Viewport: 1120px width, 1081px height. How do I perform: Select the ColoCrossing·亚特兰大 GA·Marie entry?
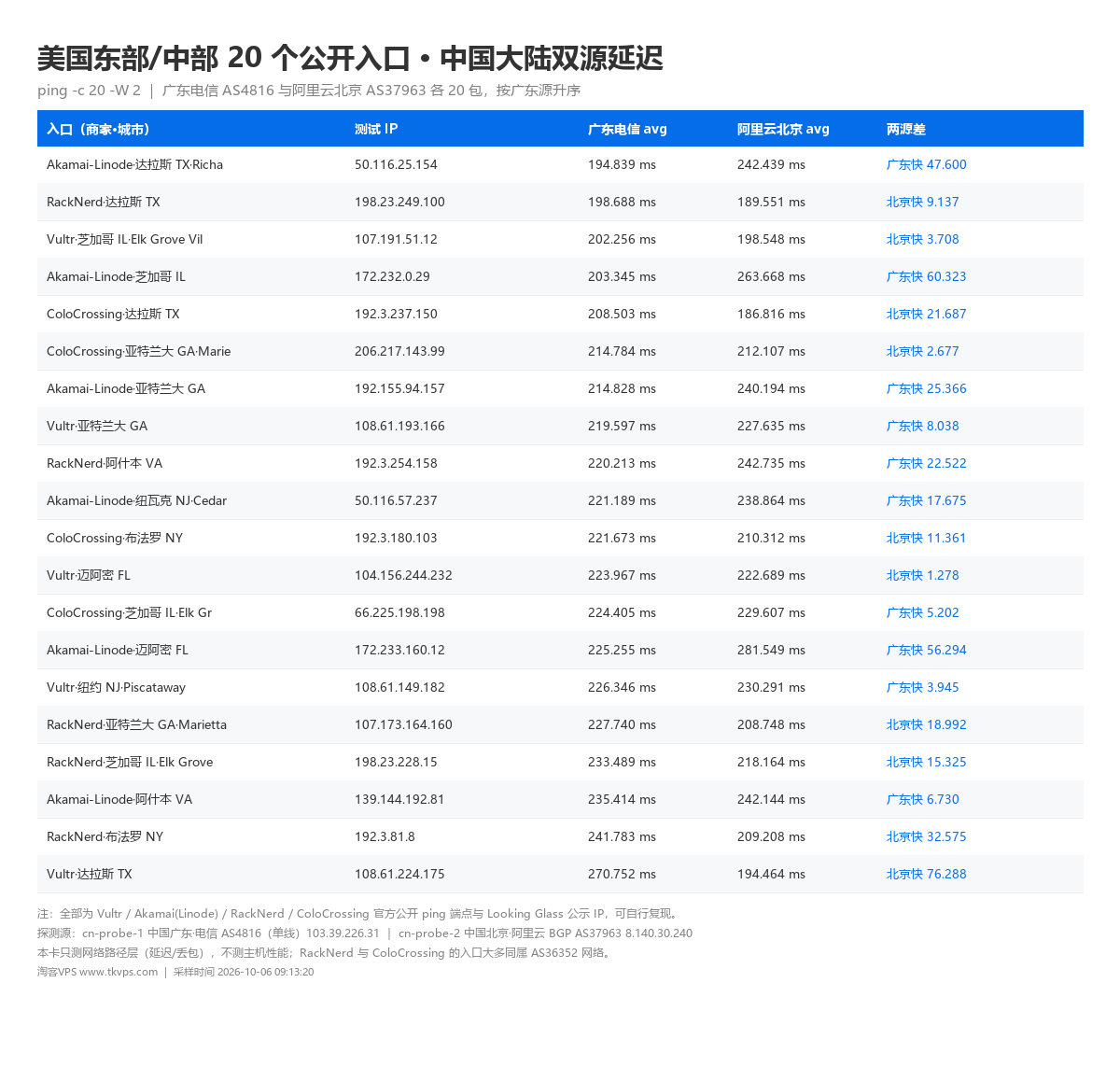(x=138, y=351)
